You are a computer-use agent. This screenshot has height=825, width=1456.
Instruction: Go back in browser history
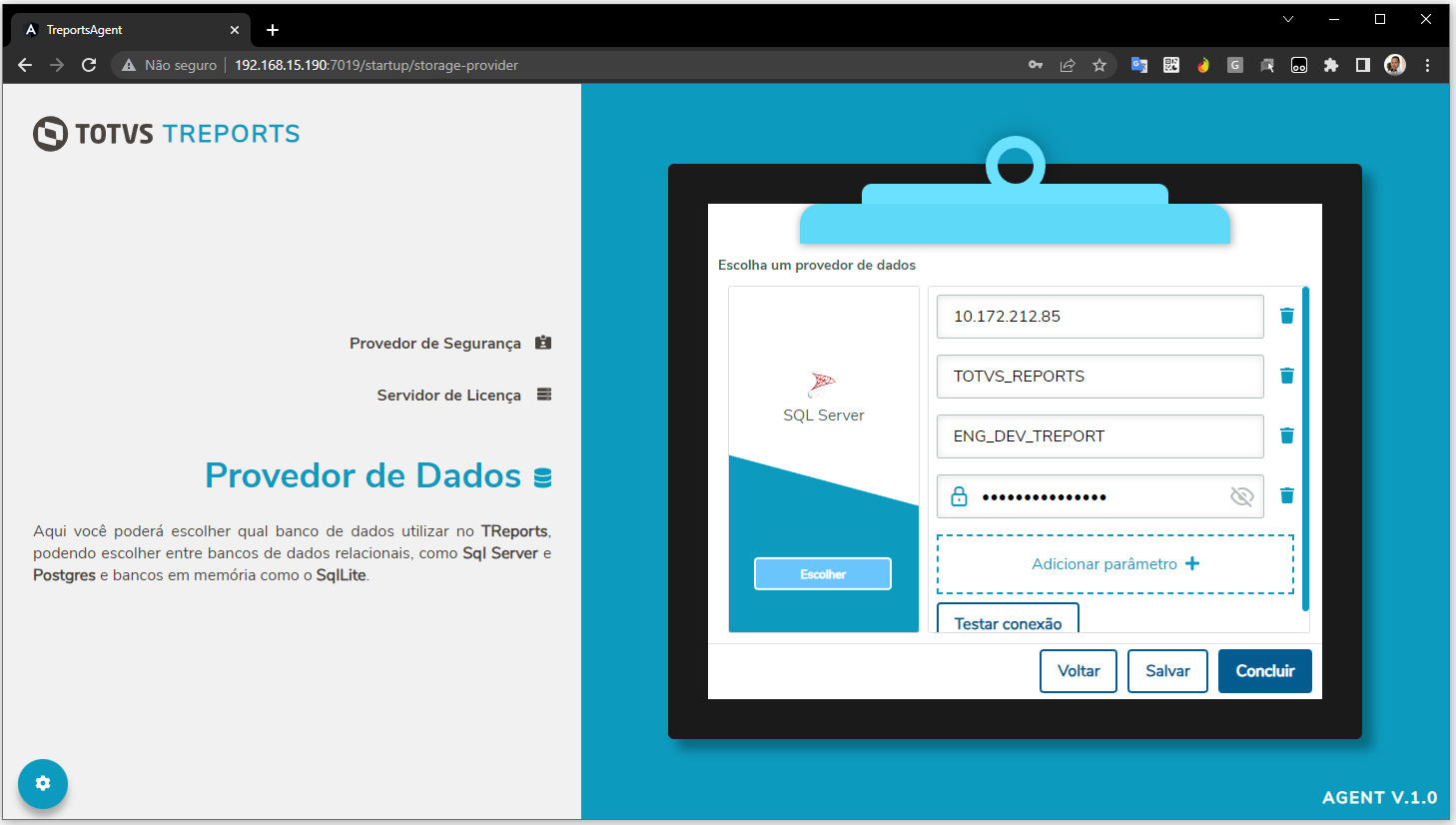[x=25, y=65]
